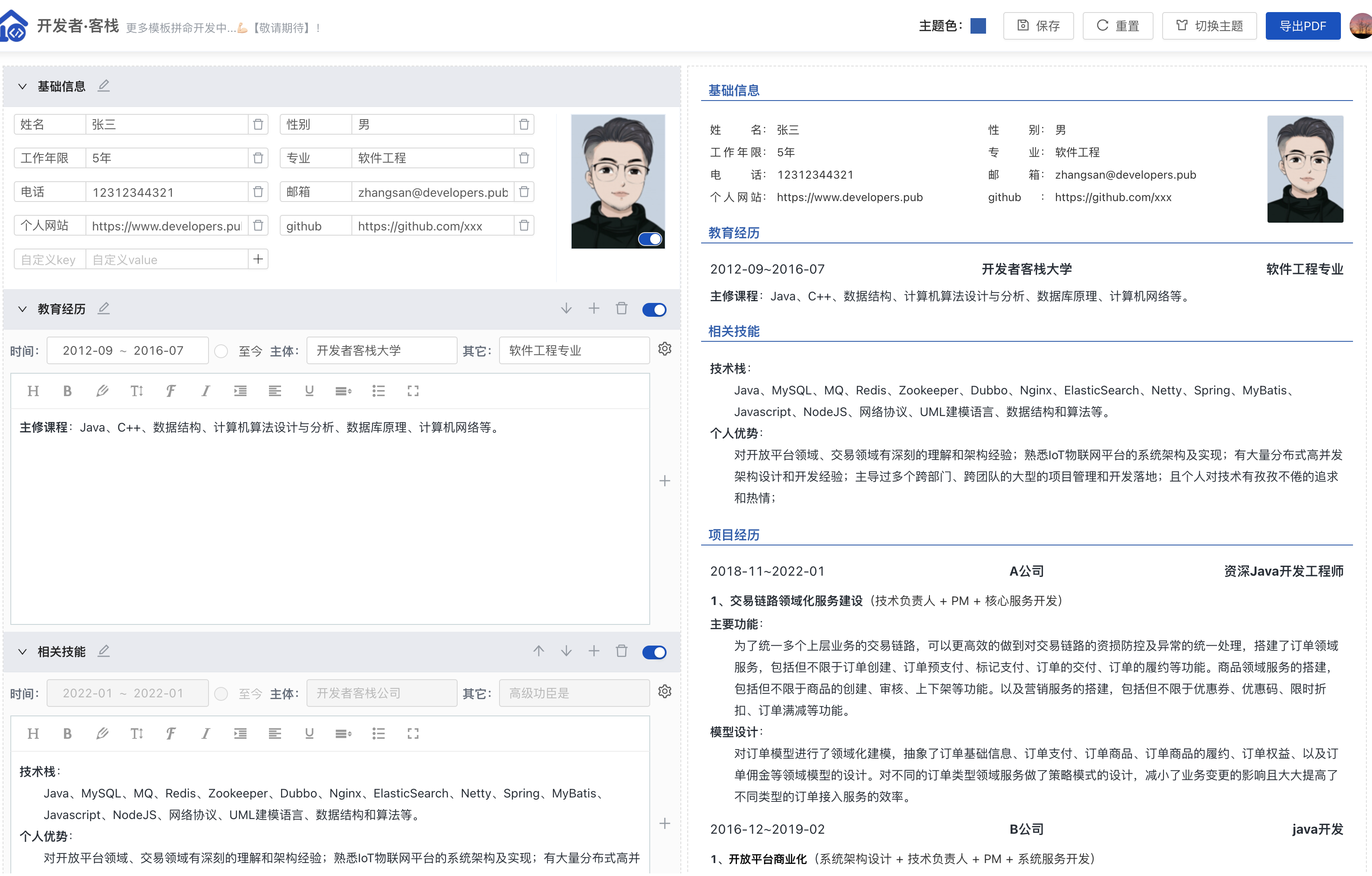Toggle the 教育经历 section visibility switch
The height and width of the screenshot is (876, 1372).
tap(654, 309)
